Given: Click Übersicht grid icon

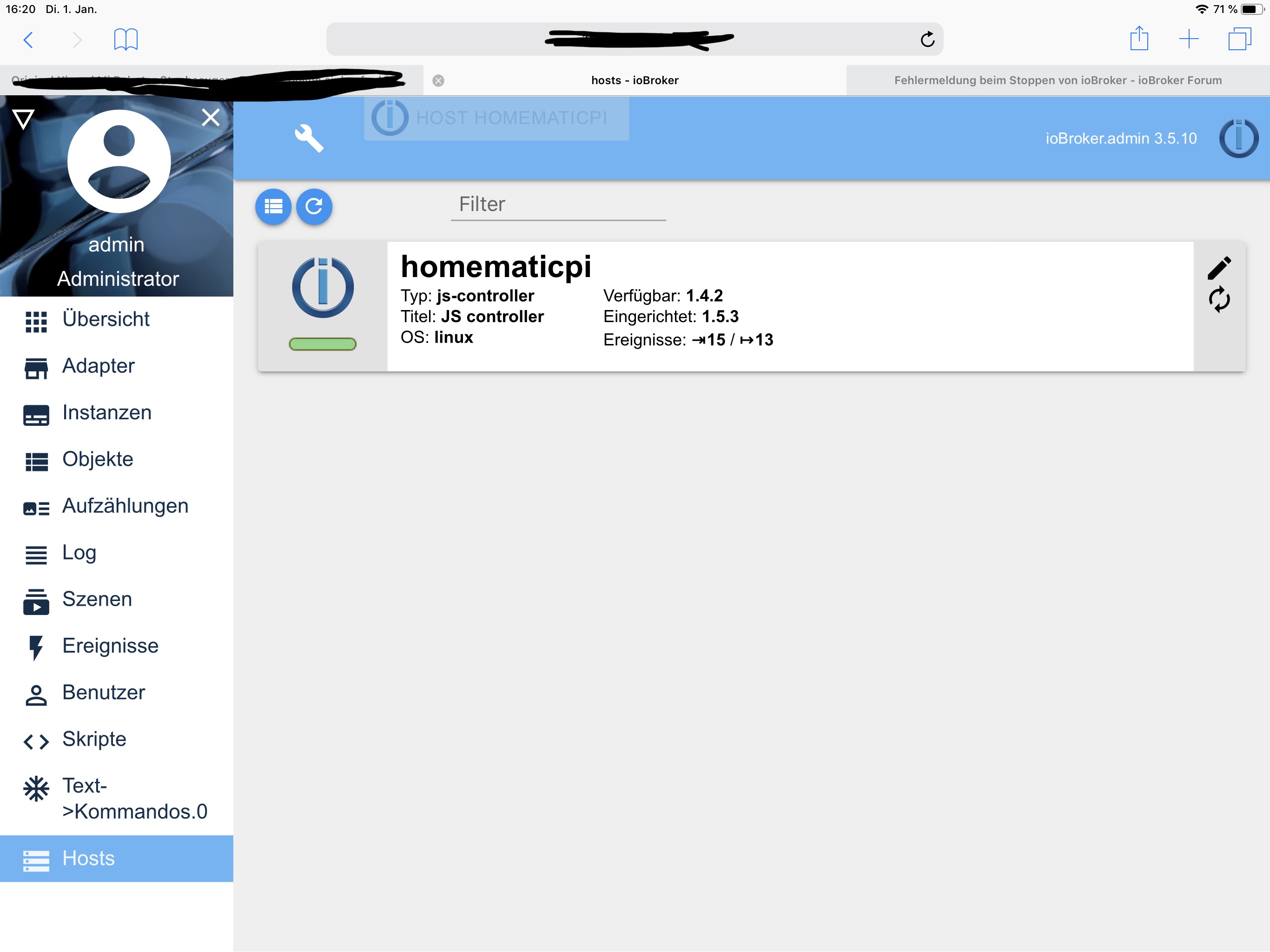Looking at the screenshot, I should (x=36, y=322).
